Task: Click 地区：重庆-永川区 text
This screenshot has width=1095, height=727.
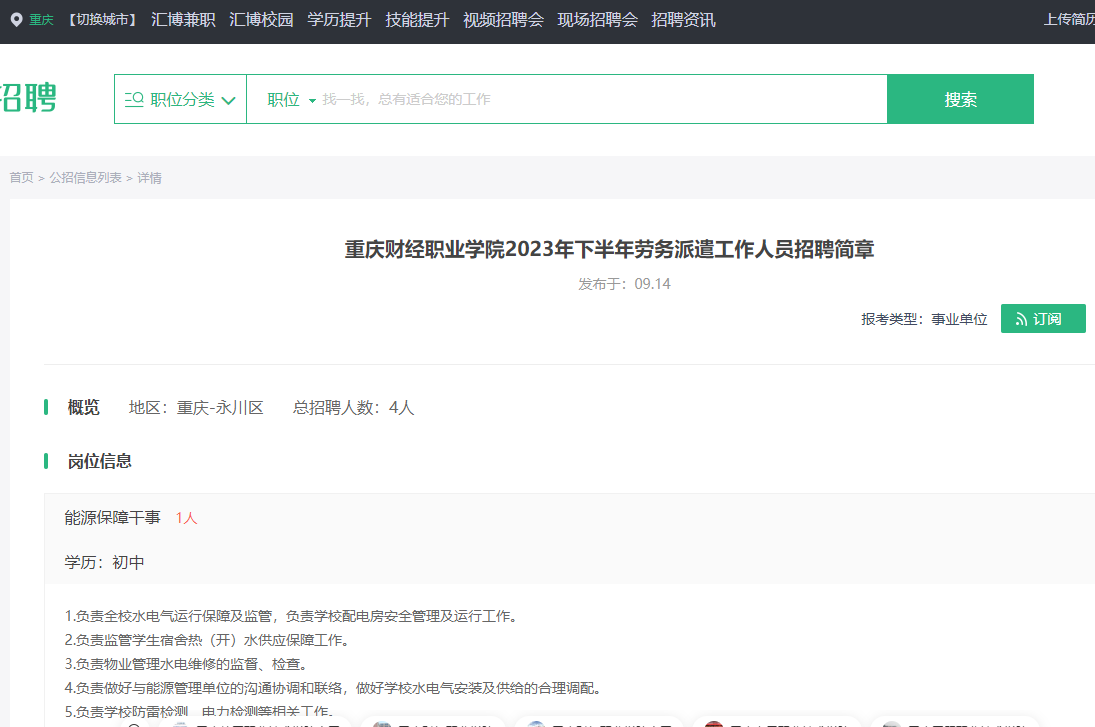Action: click(x=196, y=407)
